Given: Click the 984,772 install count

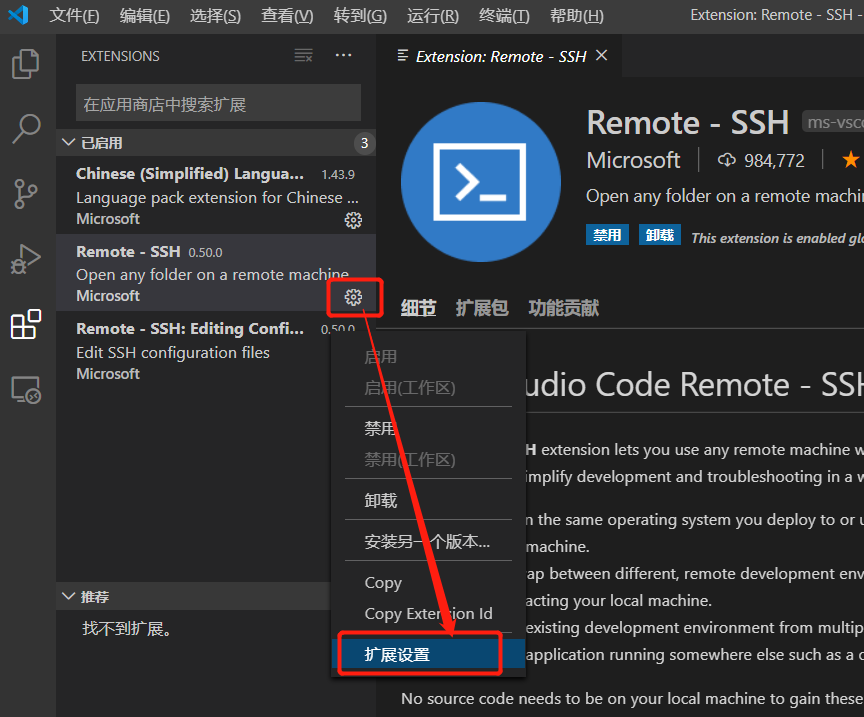Looking at the screenshot, I should click(x=774, y=160).
